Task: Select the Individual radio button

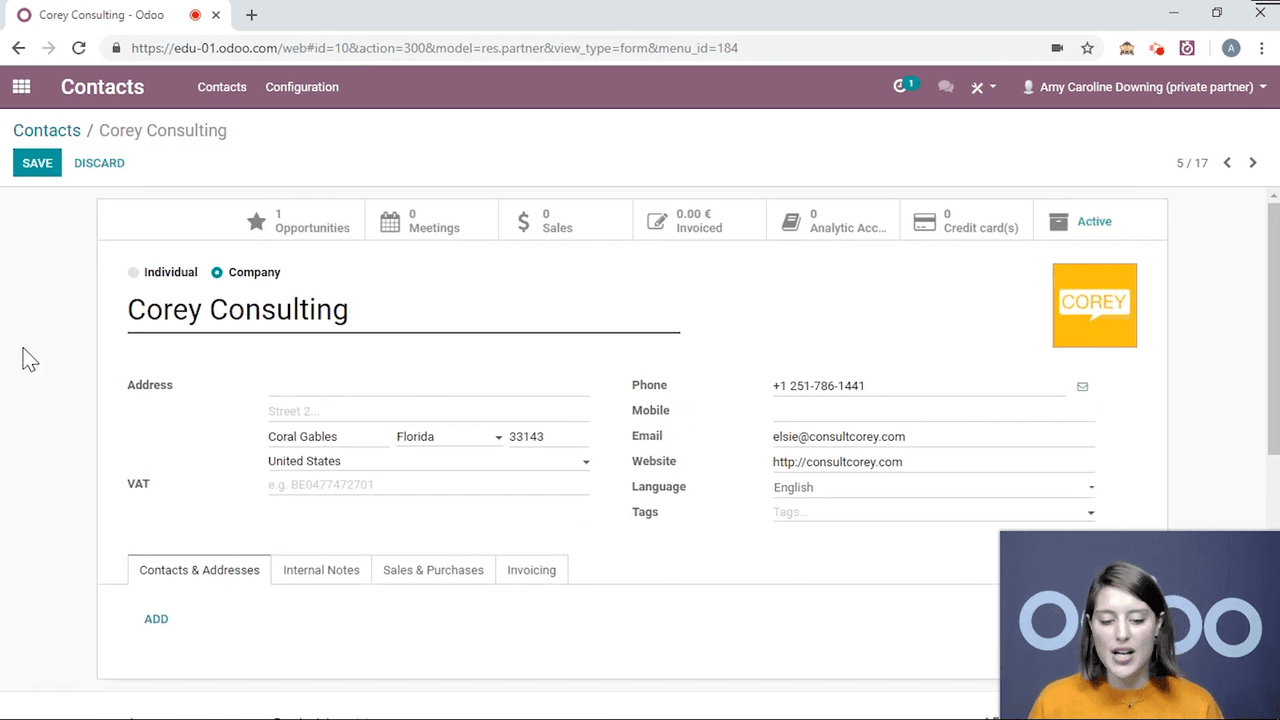Action: [x=133, y=272]
